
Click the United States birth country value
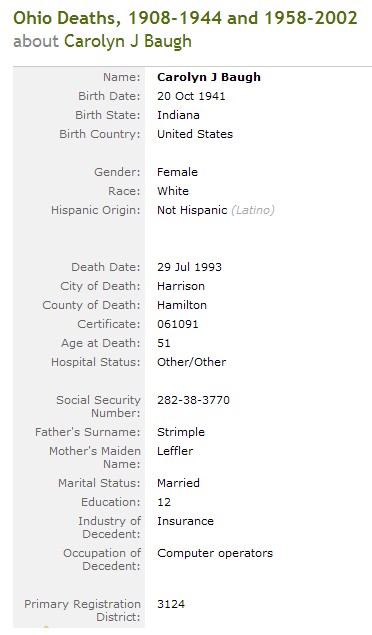click(195, 134)
